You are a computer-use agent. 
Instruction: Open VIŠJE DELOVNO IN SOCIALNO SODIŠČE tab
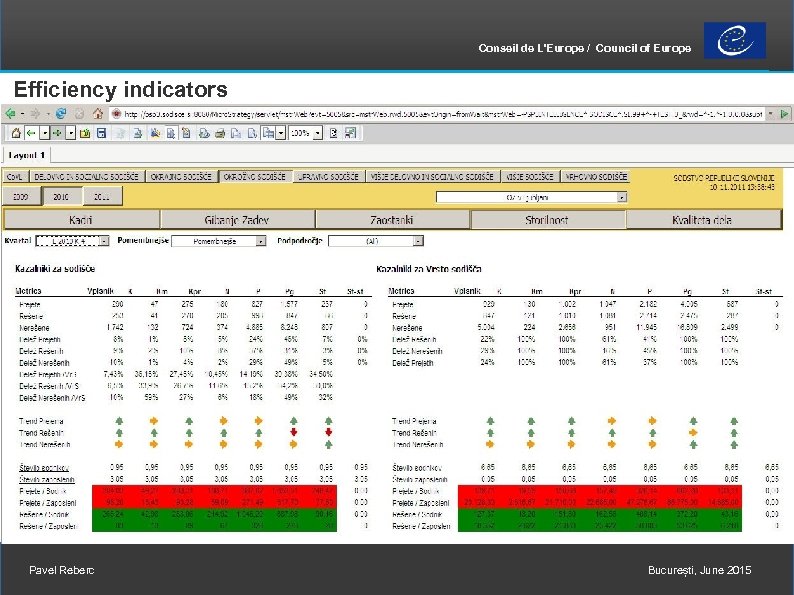pos(432,177)
